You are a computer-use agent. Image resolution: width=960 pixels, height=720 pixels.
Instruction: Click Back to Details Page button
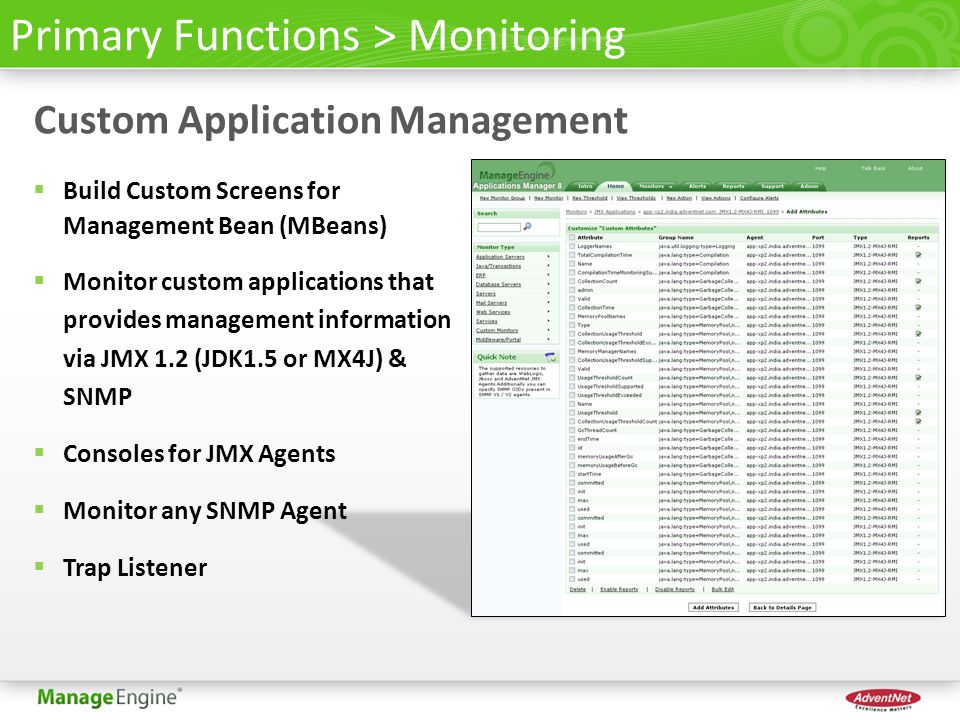(782, 607)
